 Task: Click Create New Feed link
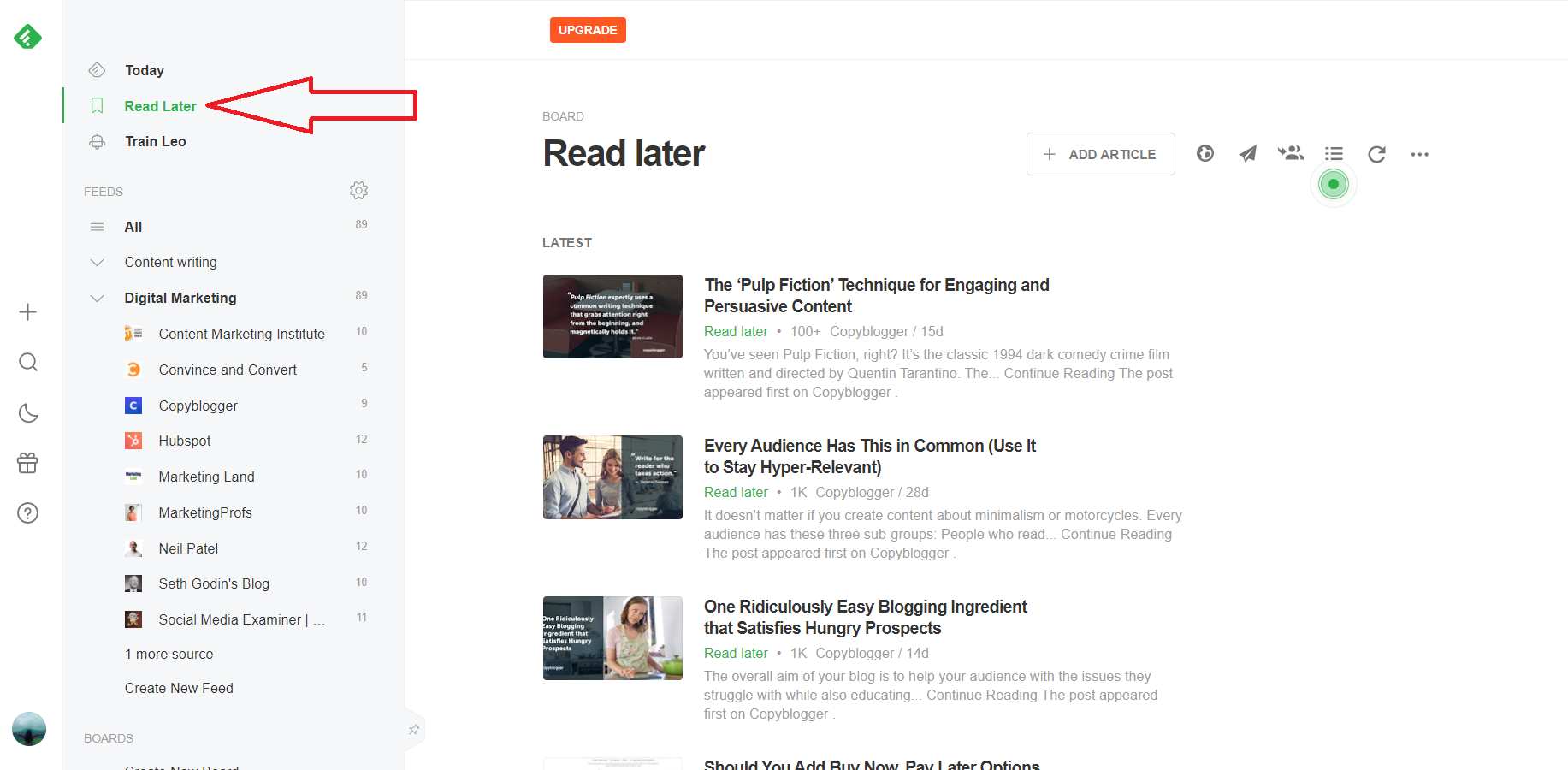[x=179, y=688]
